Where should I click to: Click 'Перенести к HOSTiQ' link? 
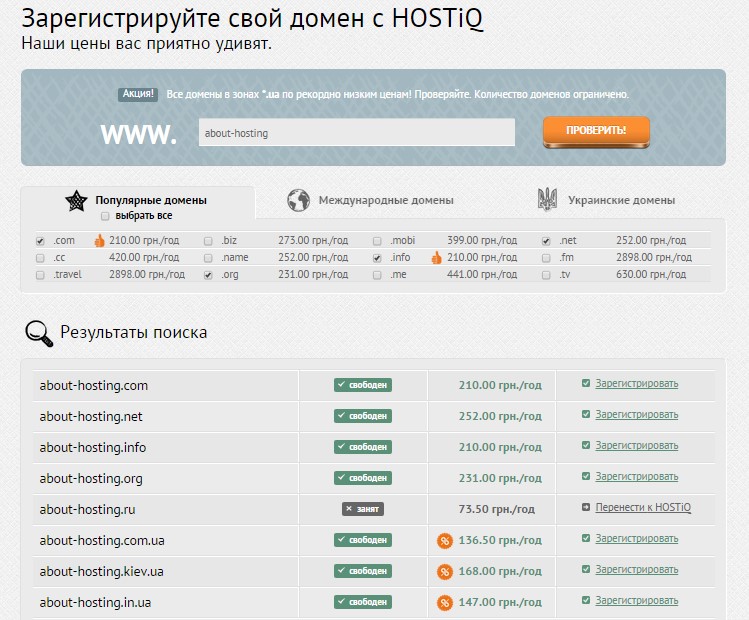(643, 507)
